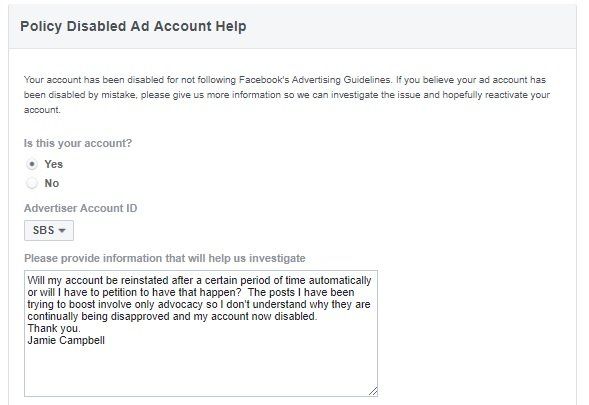Click the 'Yes' option label text
Viewport: 589px width, 405px height.
coord(54,164)
